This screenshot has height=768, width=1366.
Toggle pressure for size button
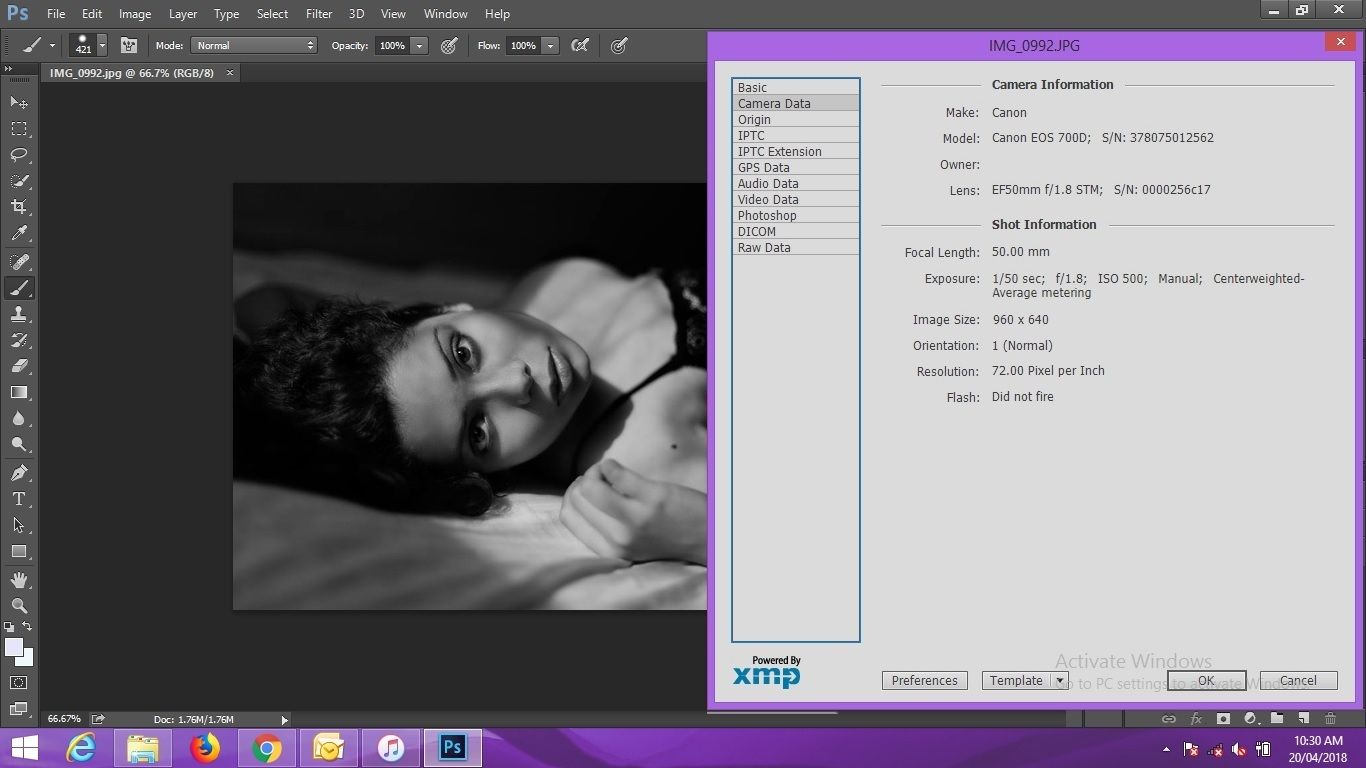pyautogui.click(x=619, y=45)
